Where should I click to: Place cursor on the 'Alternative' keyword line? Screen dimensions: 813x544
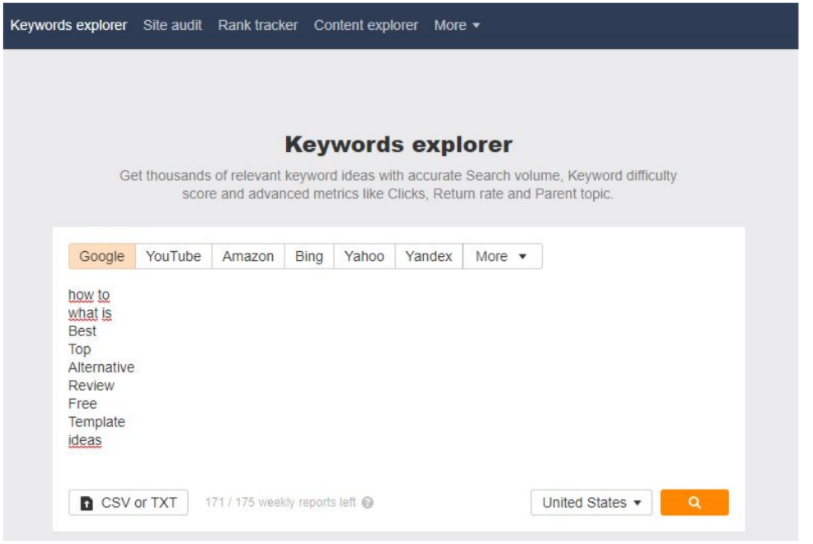[101, 368]
